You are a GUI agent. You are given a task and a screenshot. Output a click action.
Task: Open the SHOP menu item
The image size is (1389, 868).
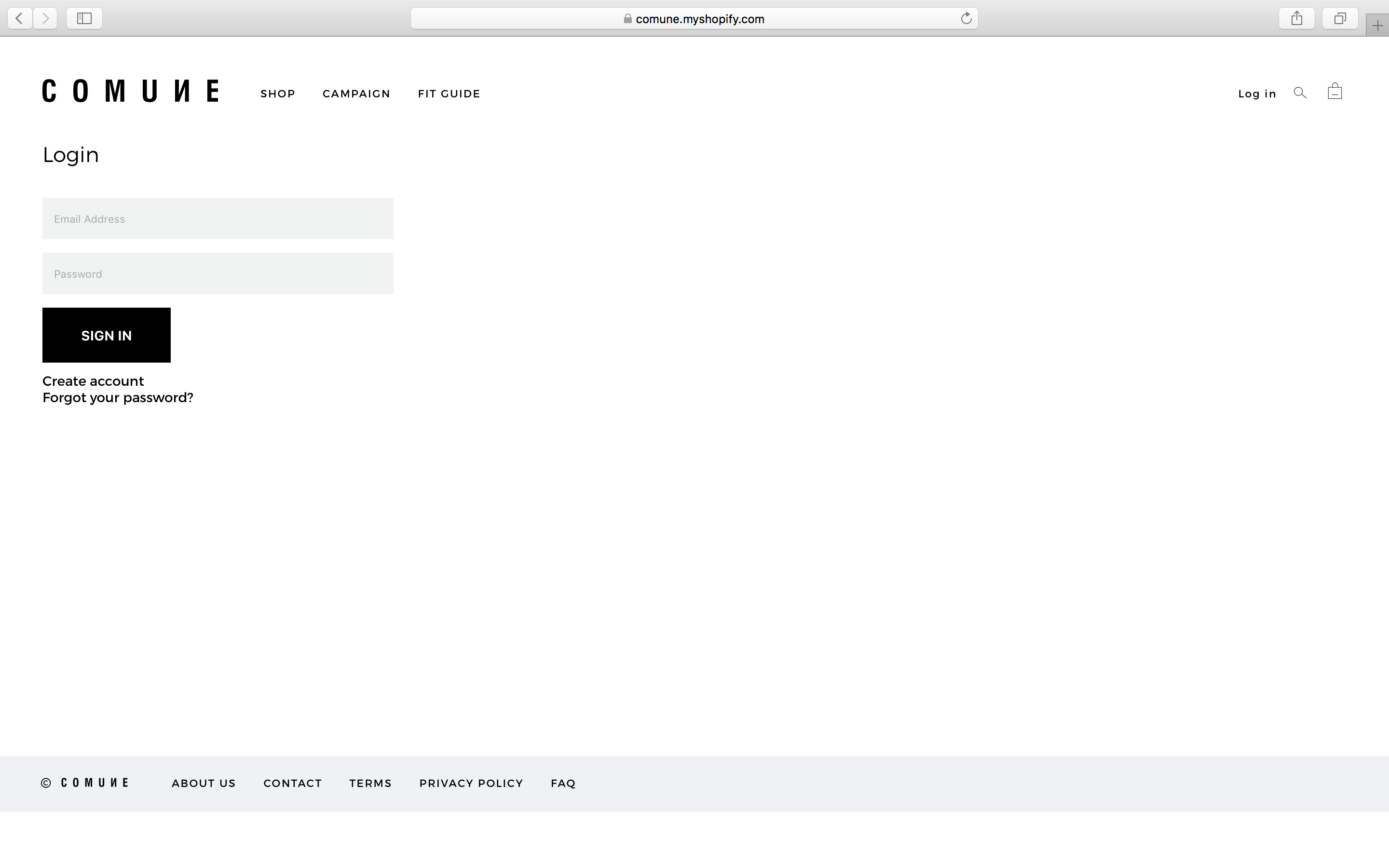(278, 94)
